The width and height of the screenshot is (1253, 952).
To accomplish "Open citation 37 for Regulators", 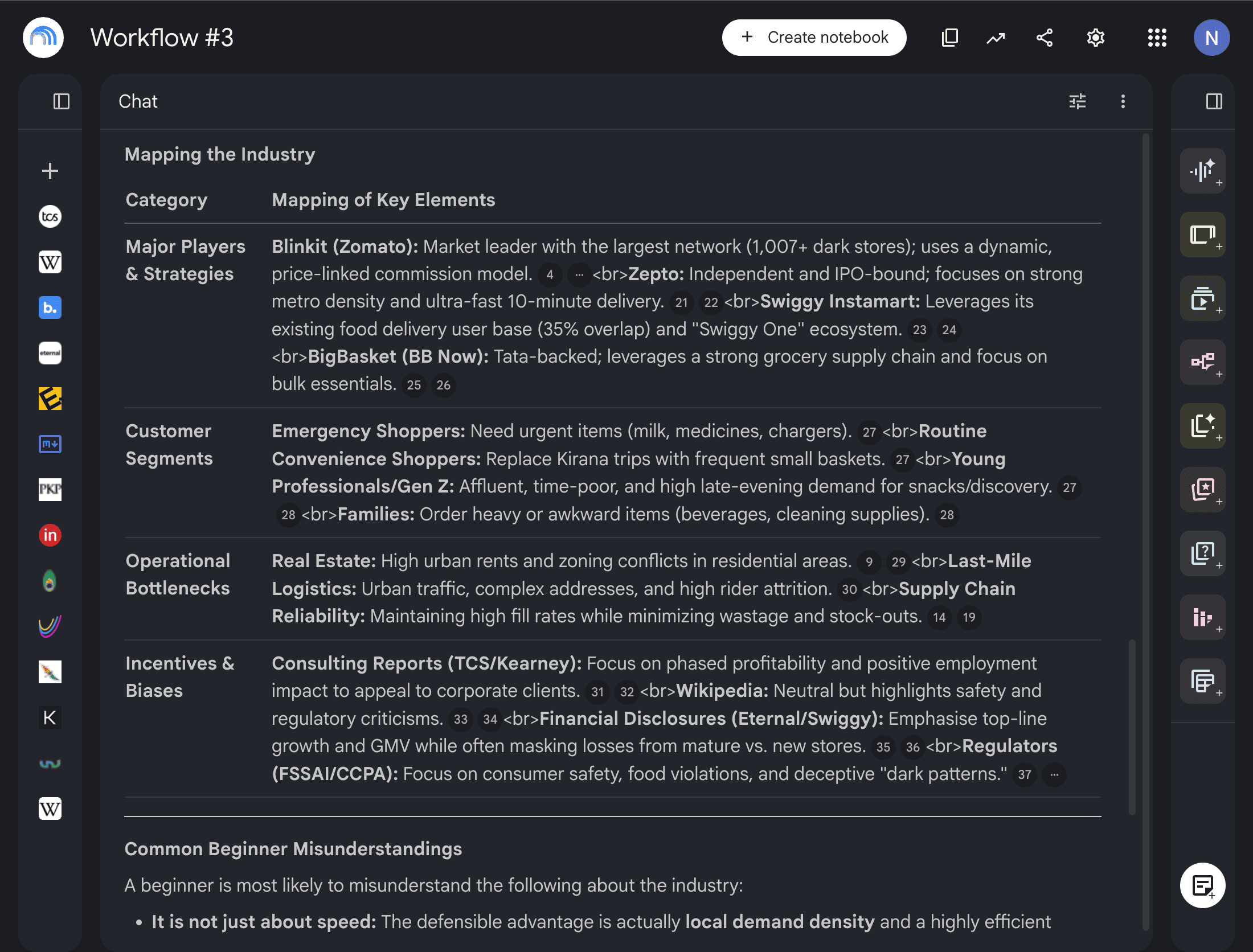I will coord(1025,775).
